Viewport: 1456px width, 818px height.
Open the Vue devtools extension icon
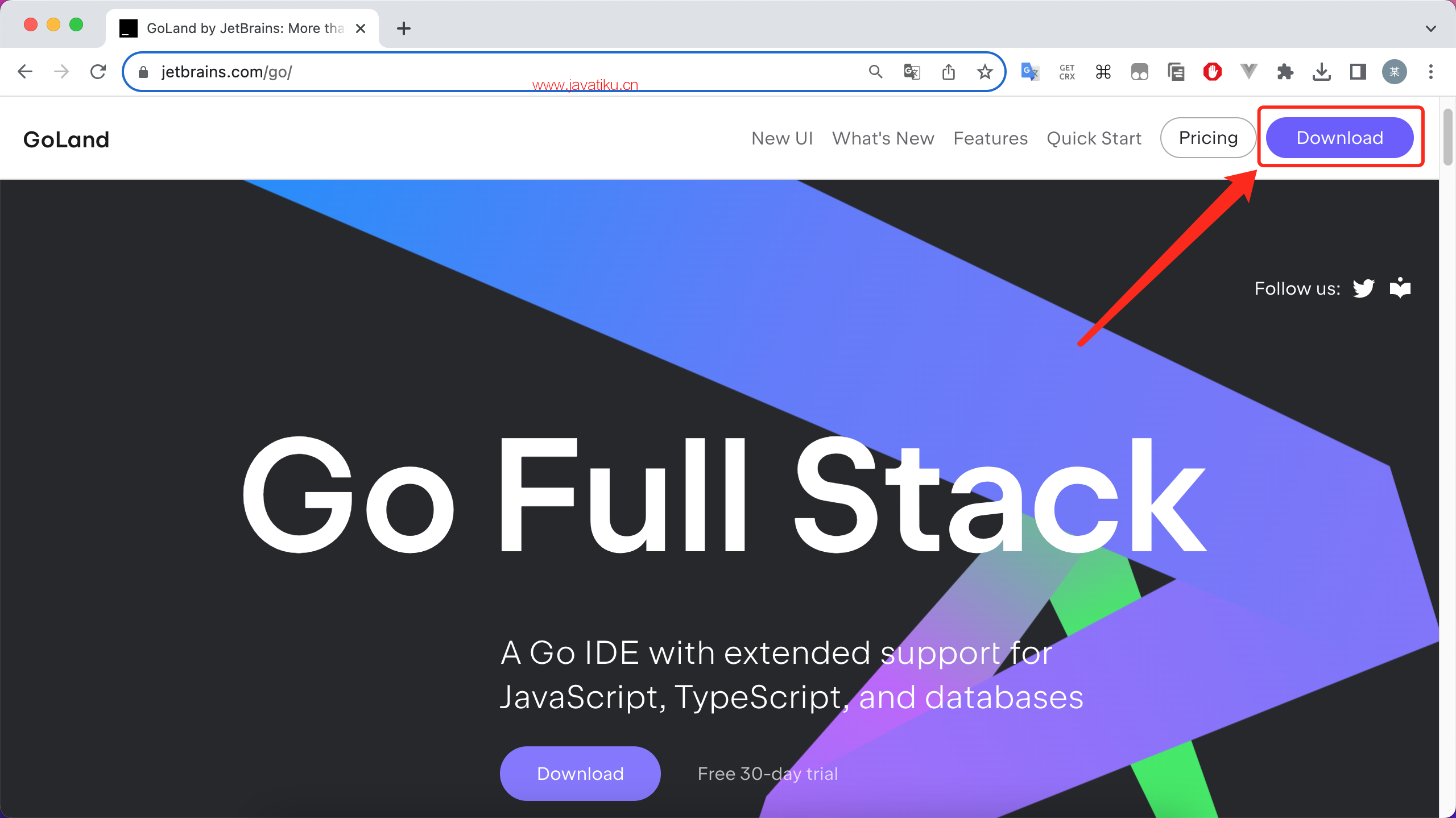pyautogui.click(x=1249, y=72)
